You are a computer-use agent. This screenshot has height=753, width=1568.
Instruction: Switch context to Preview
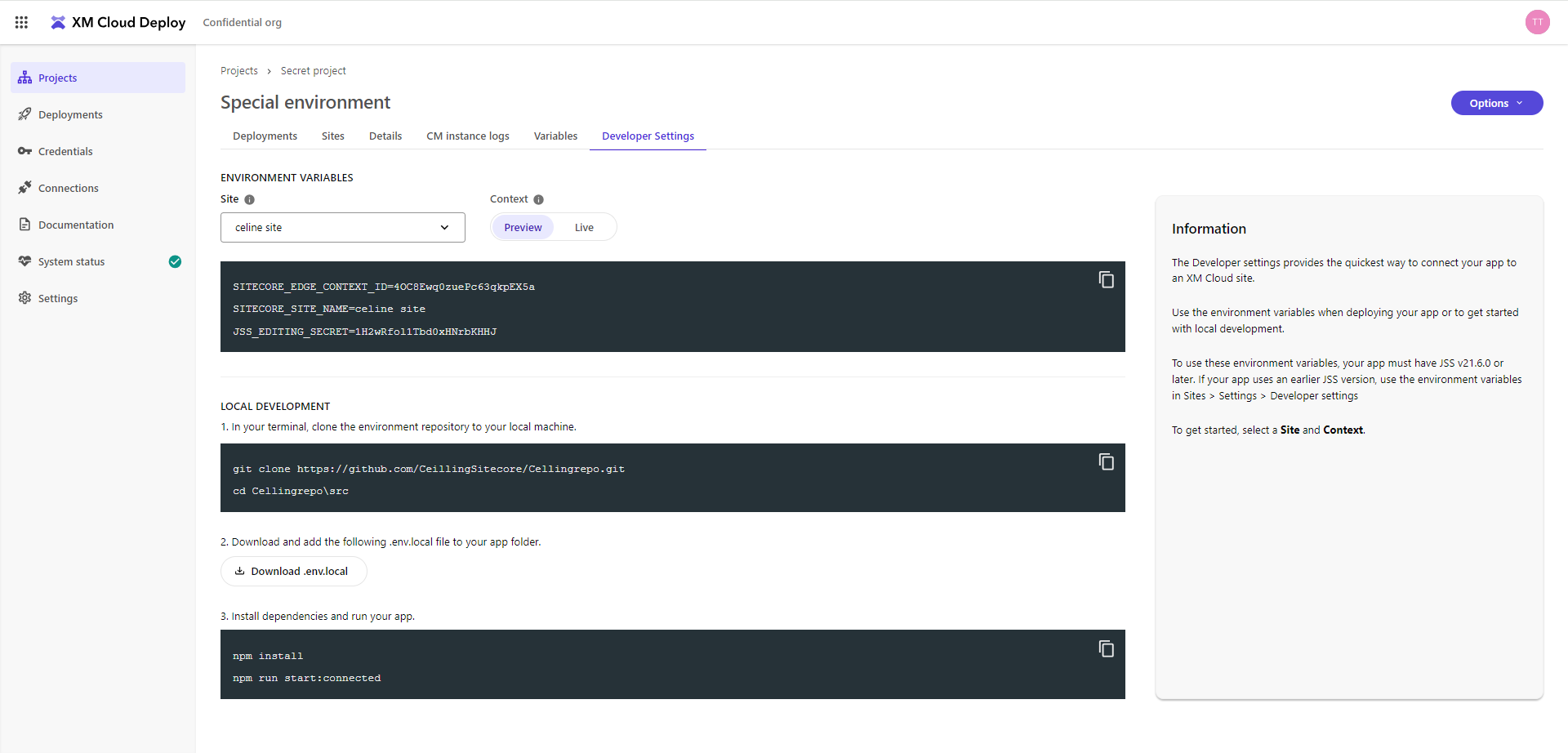pos(523,227)
